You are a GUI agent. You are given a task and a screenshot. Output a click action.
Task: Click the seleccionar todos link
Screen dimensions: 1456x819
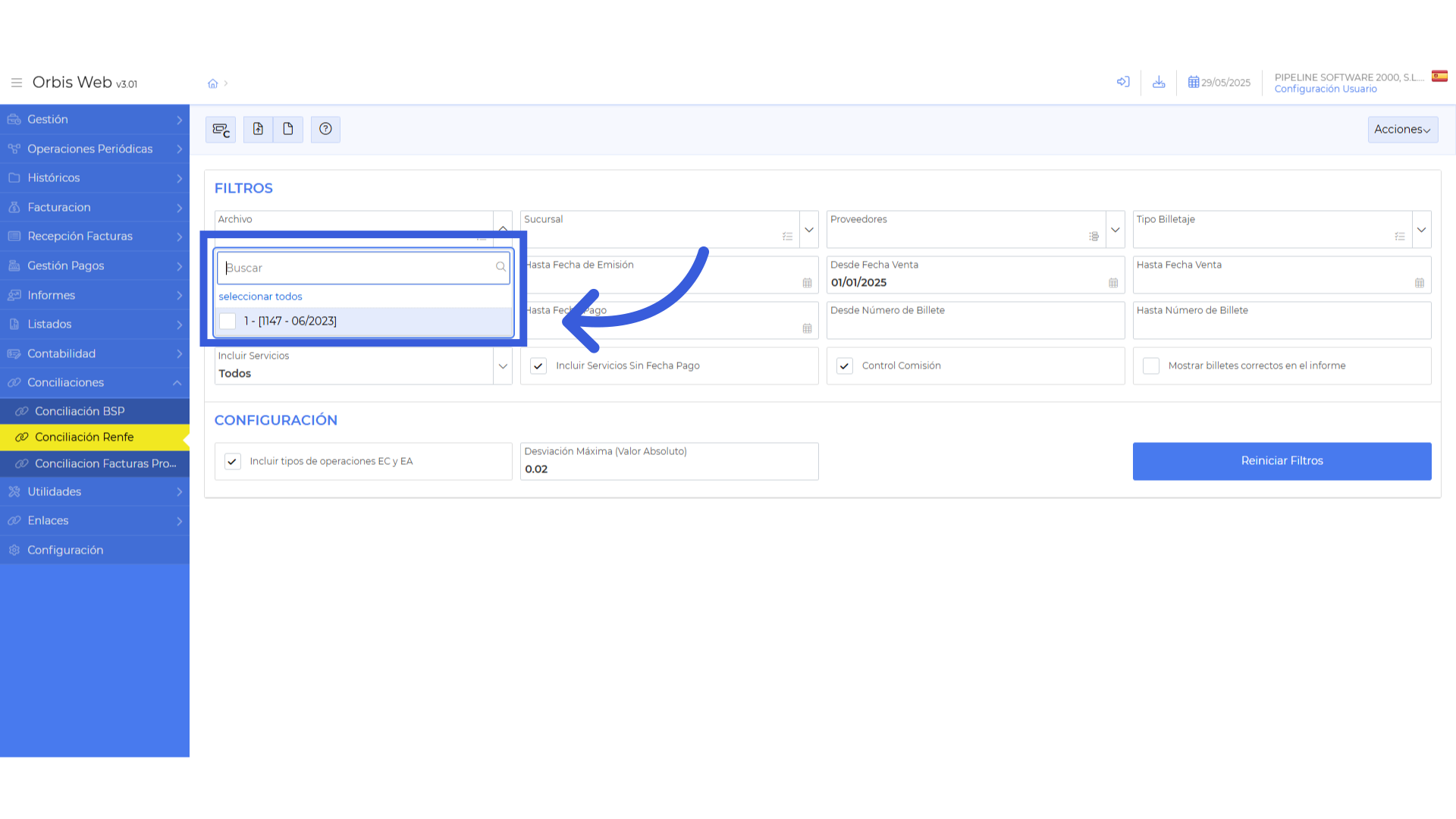[x=260, y=297]
